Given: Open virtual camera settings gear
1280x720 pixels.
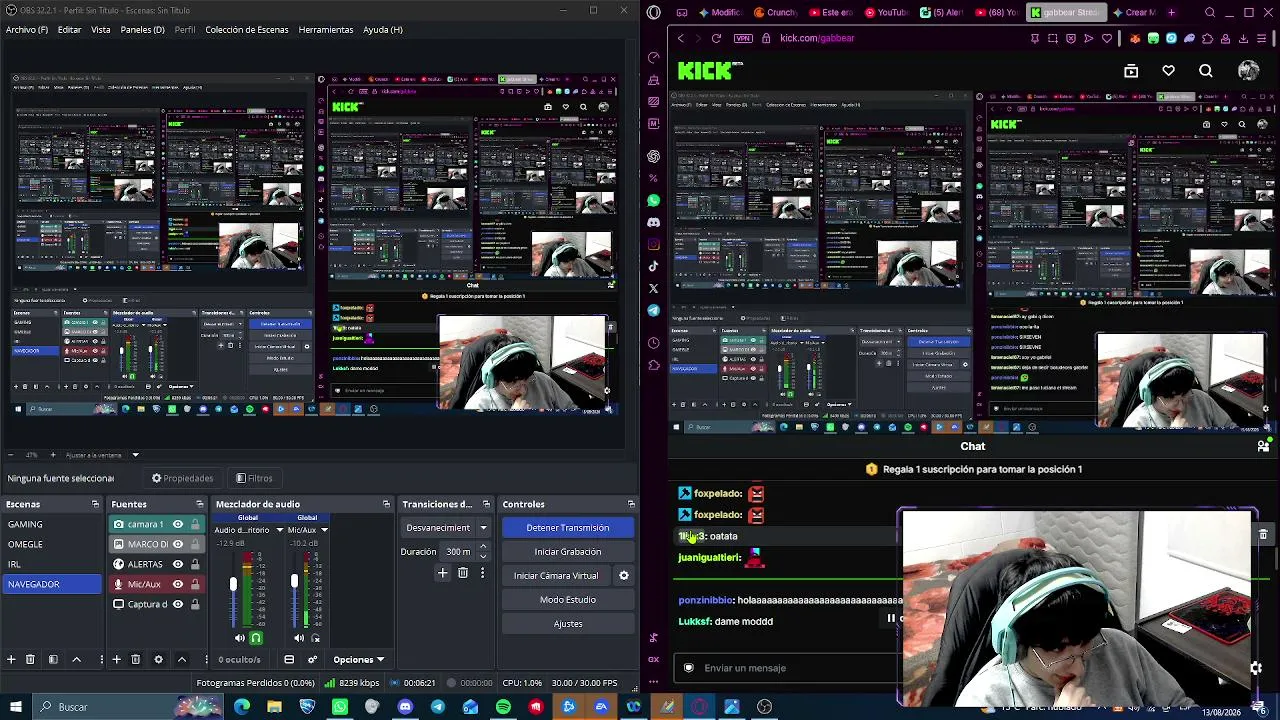Looking at the screenshot, I should tap(624, 576).
